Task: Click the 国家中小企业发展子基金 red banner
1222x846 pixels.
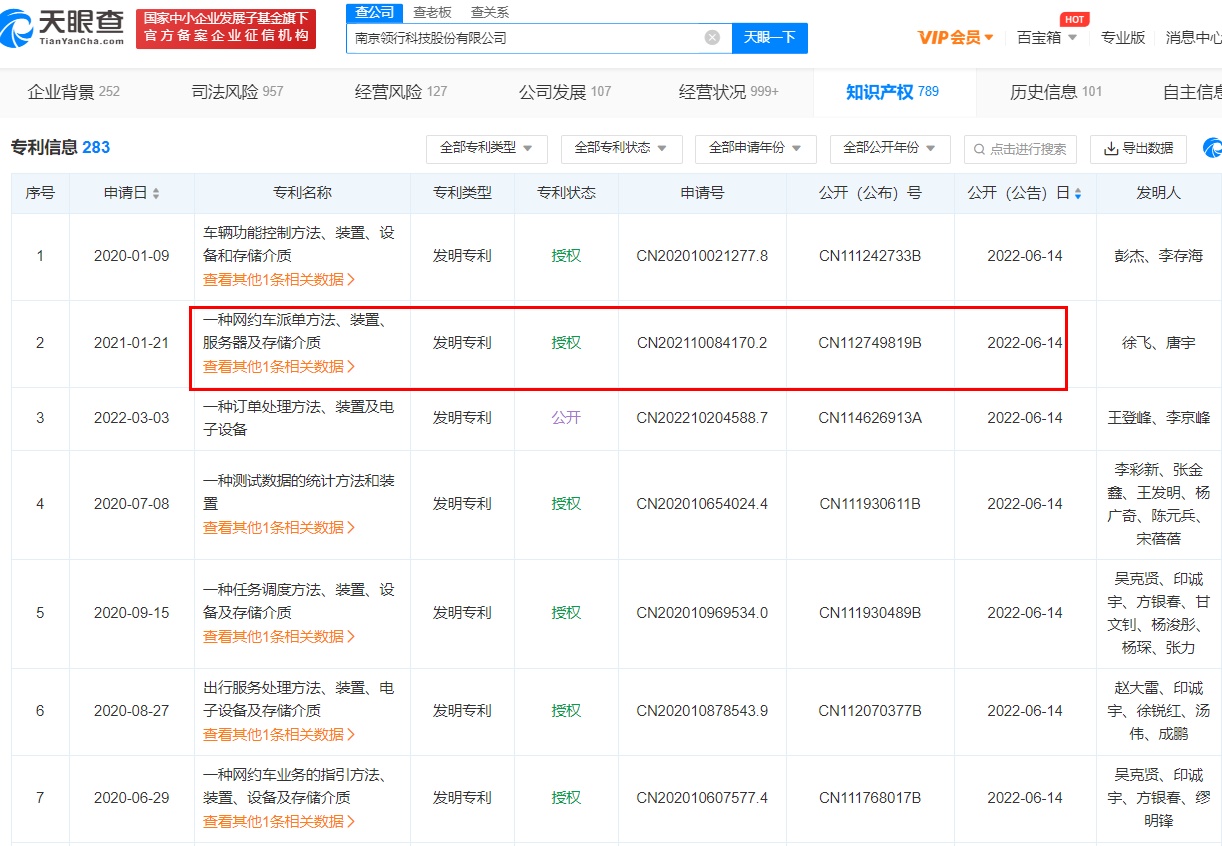Action: coord(226,29)
